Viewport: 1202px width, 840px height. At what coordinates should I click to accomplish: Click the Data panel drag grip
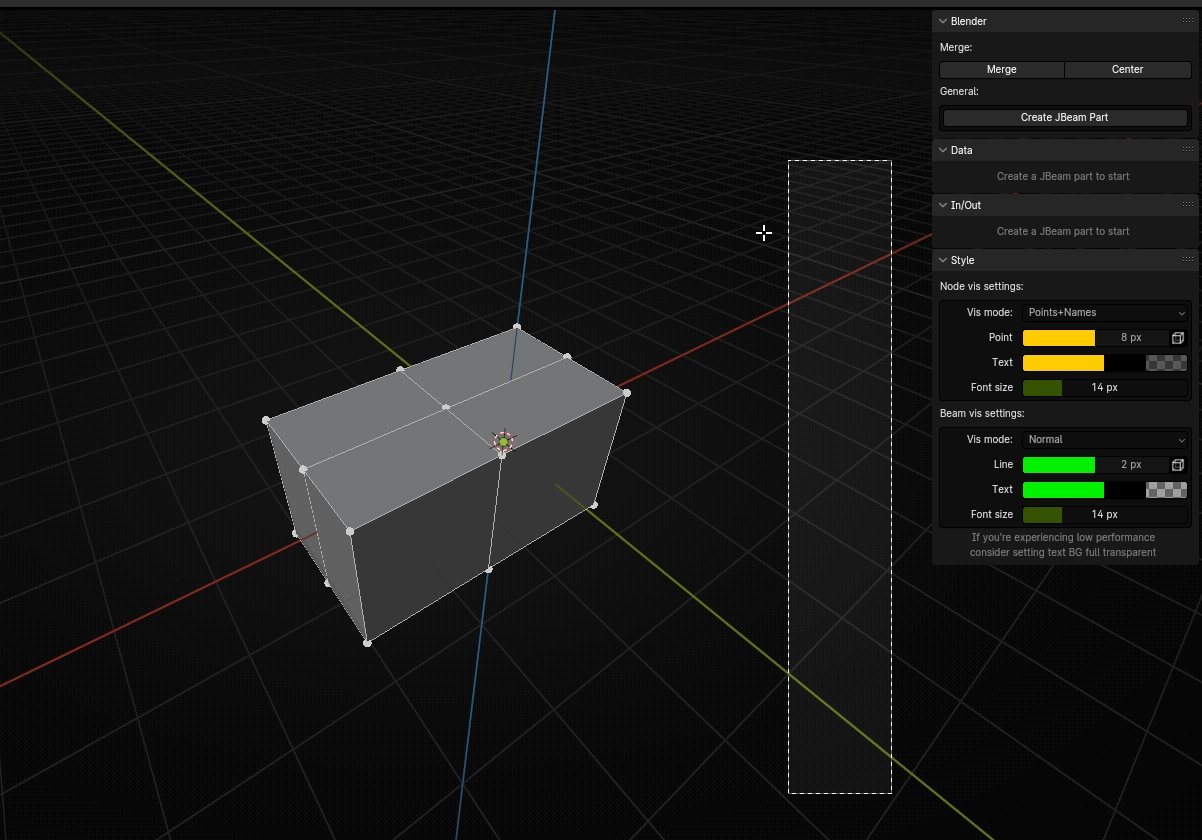click(1188, 150)
